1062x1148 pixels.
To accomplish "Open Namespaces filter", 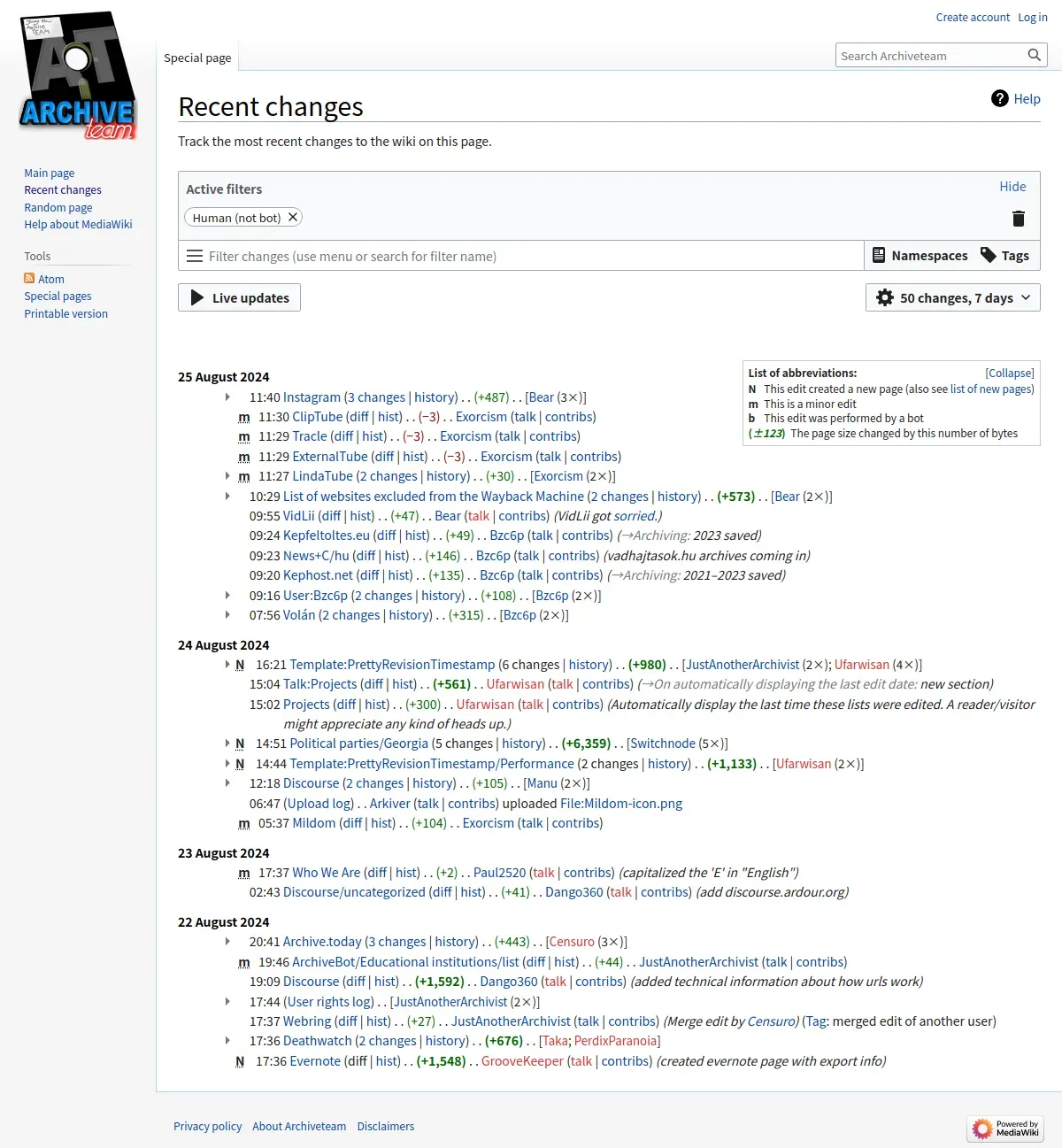I will tap(920, 256).
